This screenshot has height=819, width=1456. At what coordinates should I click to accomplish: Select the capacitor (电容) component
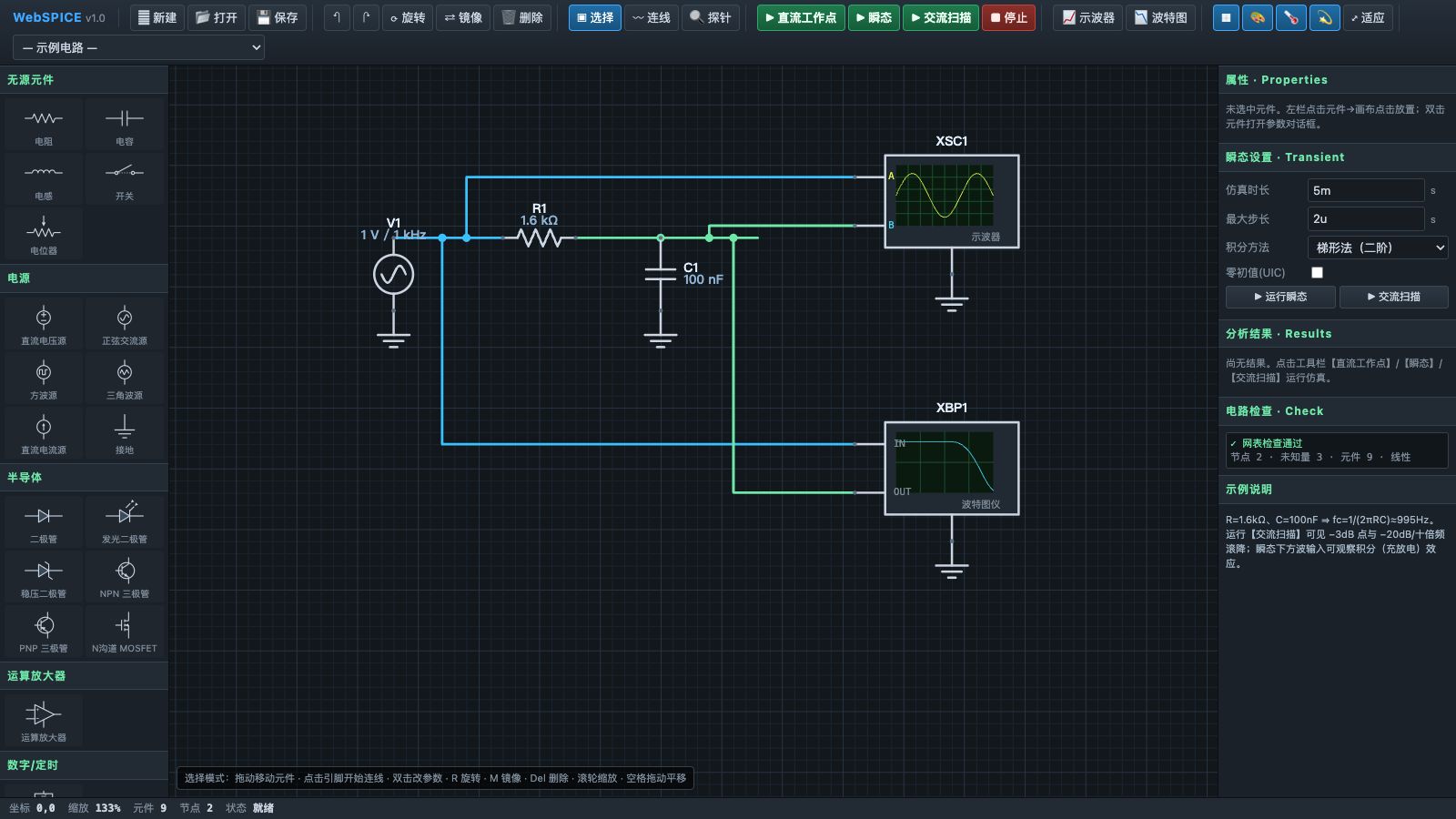[125, 125]
